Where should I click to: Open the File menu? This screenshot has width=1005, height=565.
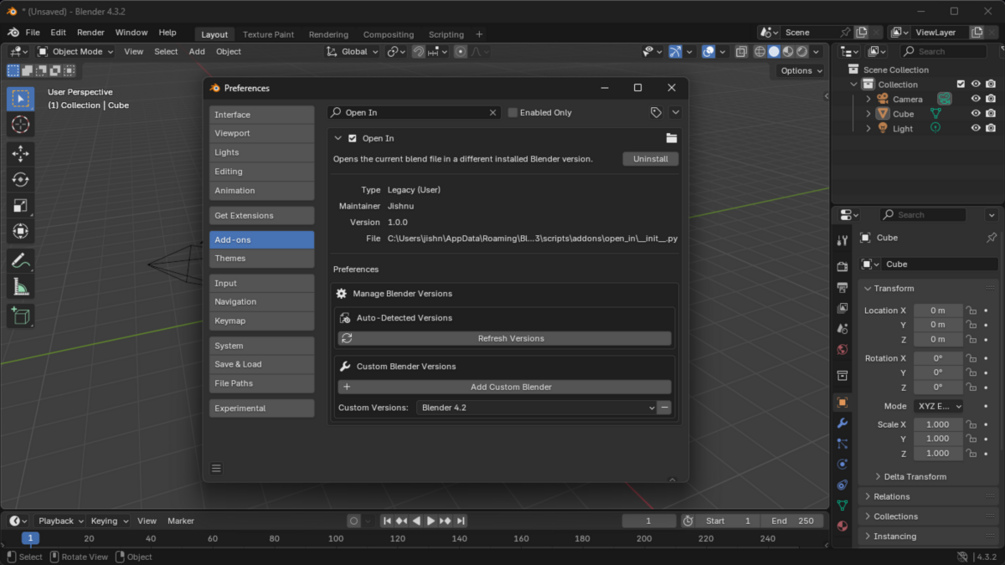coord(32,32)
